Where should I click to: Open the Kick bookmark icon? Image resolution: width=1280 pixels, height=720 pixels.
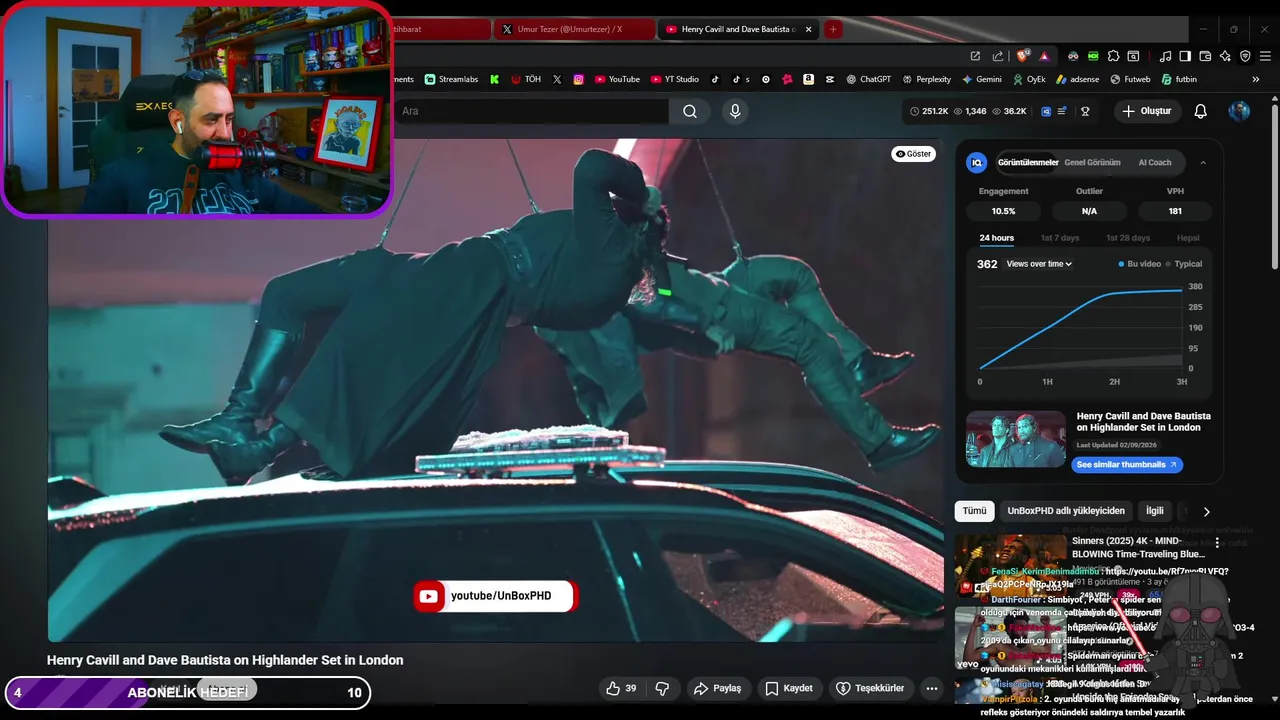click(494, 79)
